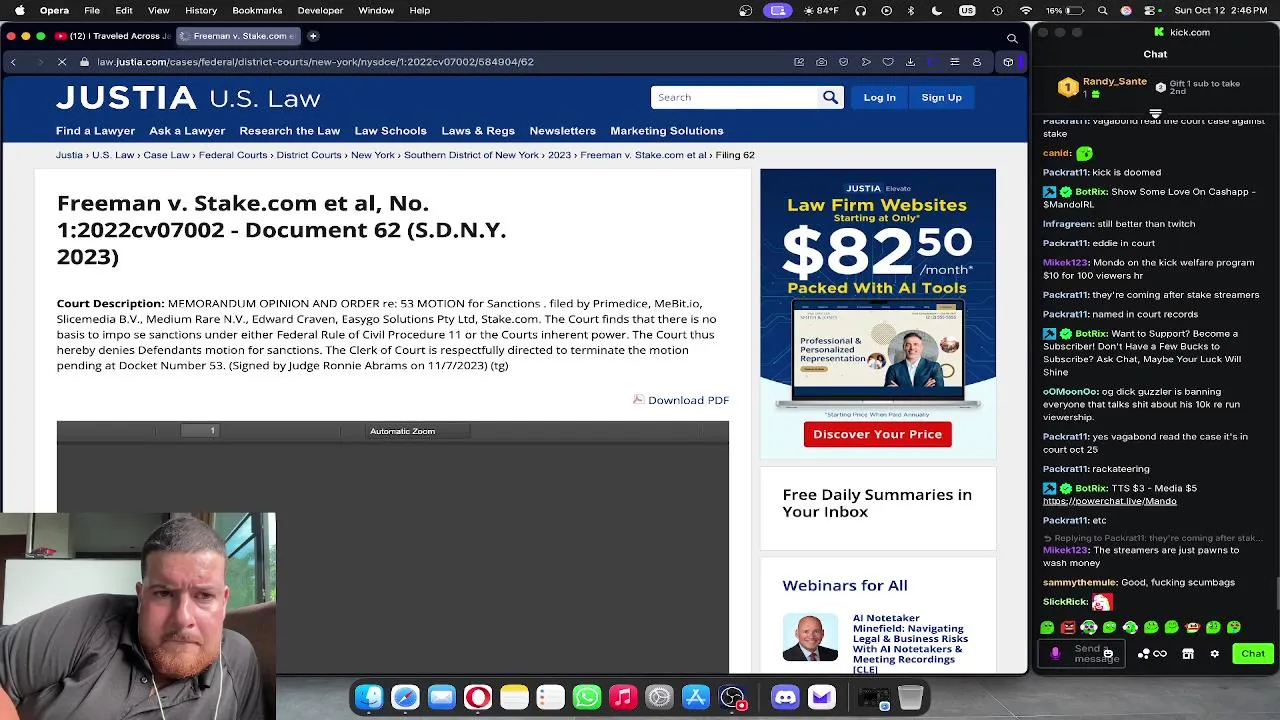This screenshot has height=720, width=1280.
Task: Click the Justia search magnifier button
Action: click(830, 97)
